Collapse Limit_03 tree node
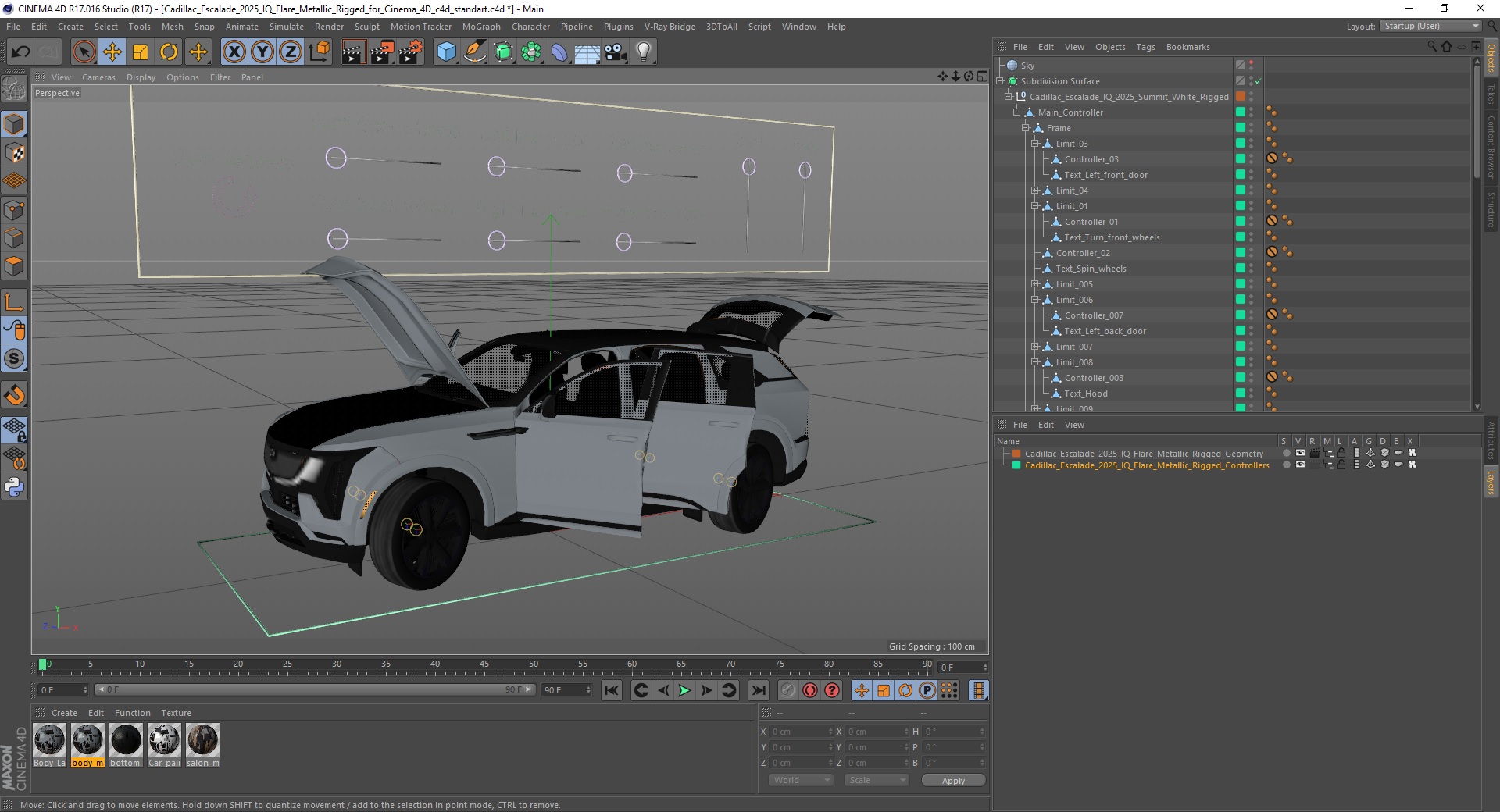 pos(1034,144)
